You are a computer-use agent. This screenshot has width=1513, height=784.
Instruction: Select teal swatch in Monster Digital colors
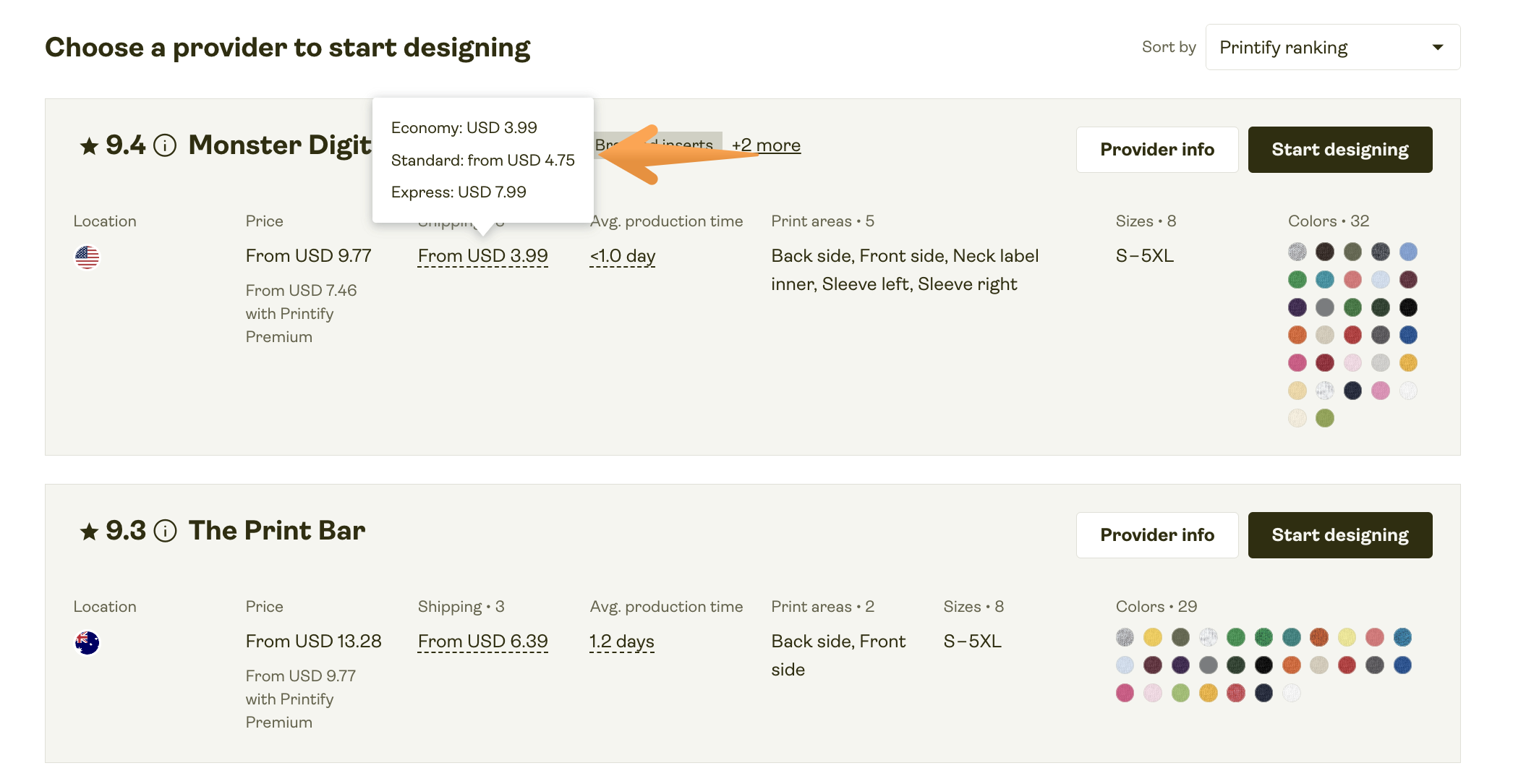1325,279
